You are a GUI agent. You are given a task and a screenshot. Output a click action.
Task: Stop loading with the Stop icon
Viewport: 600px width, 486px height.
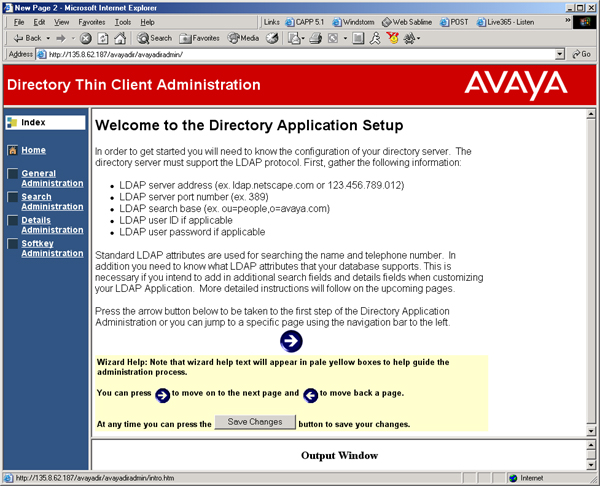click(x=86, y=38)
